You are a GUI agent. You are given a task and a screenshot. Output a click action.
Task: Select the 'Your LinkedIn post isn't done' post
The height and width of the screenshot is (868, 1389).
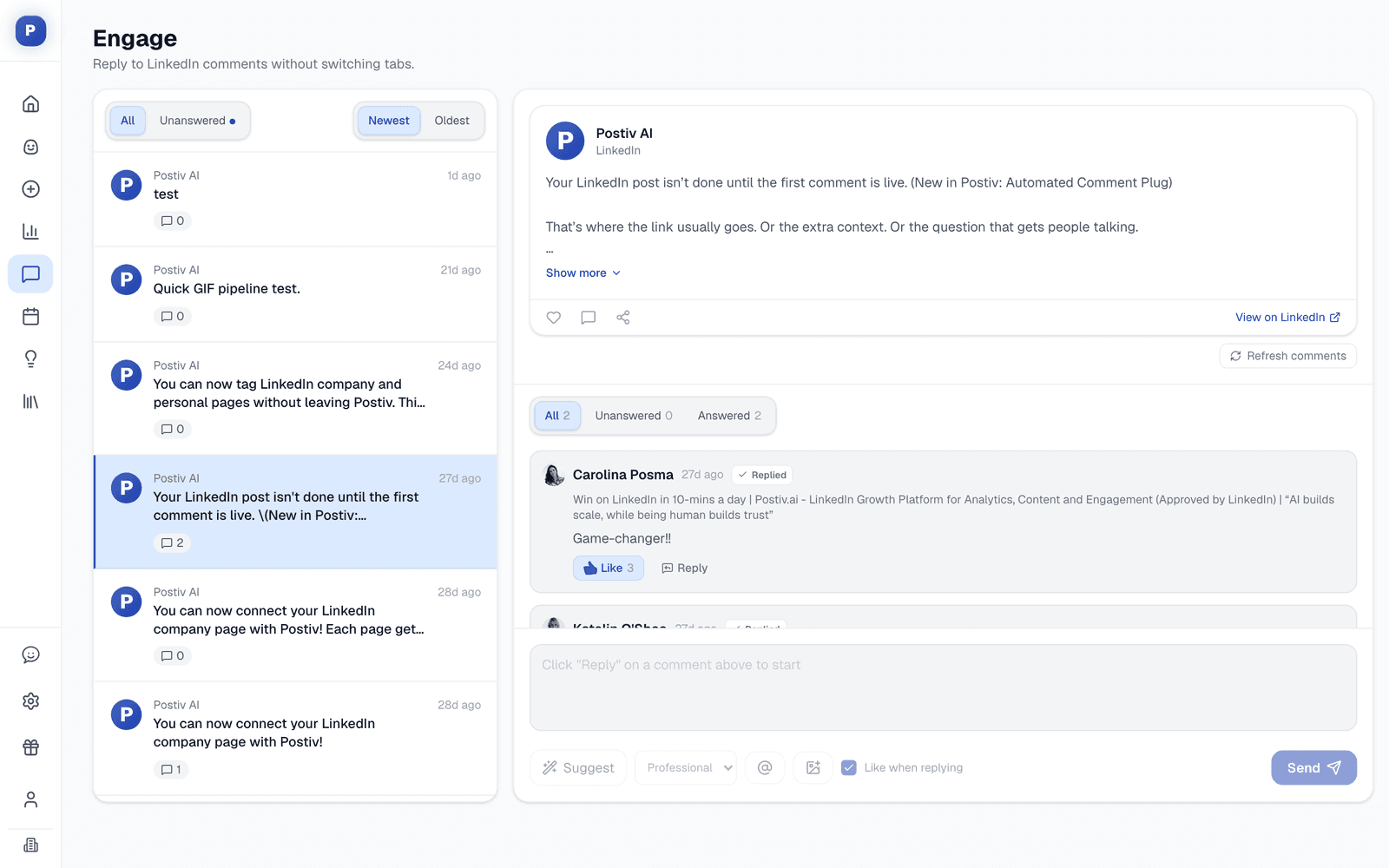(295, 512)
